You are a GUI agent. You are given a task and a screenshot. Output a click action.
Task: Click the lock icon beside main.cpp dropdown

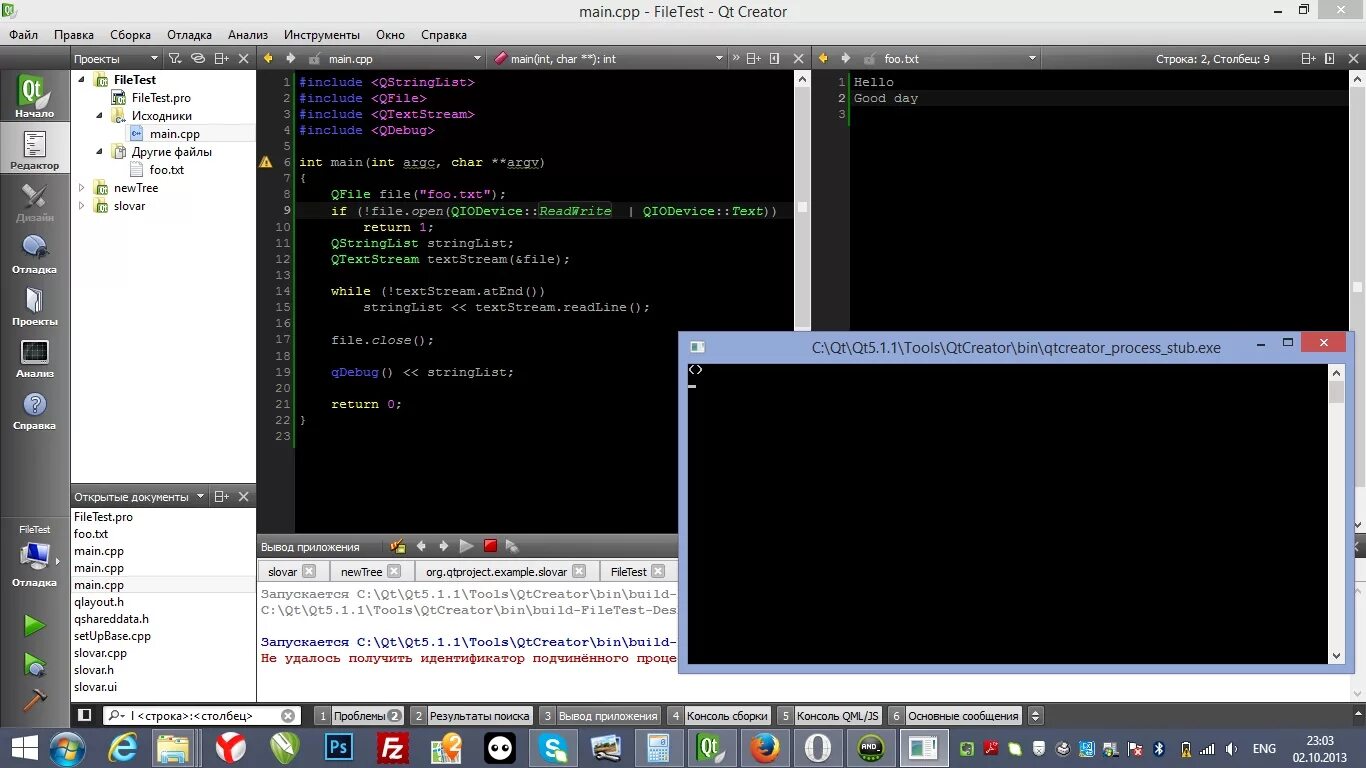coord(315,59)
